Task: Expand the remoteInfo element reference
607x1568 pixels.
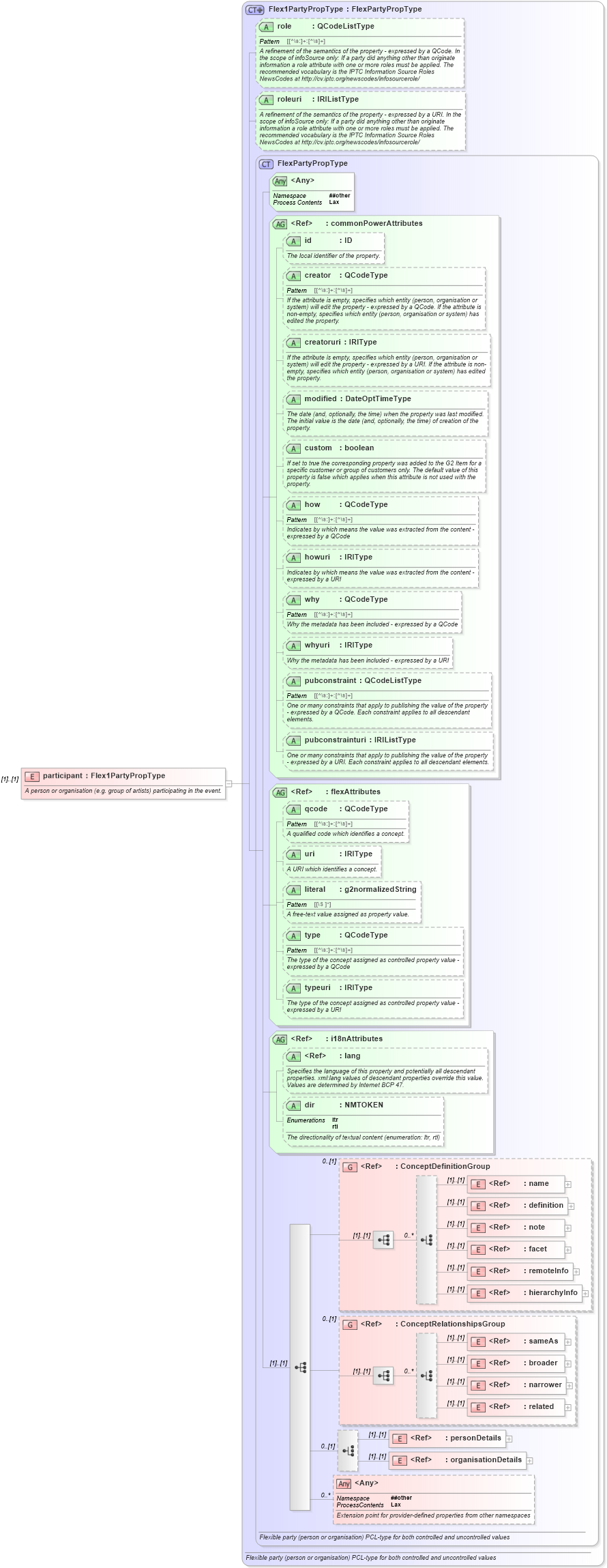Action: point(576,1272)
